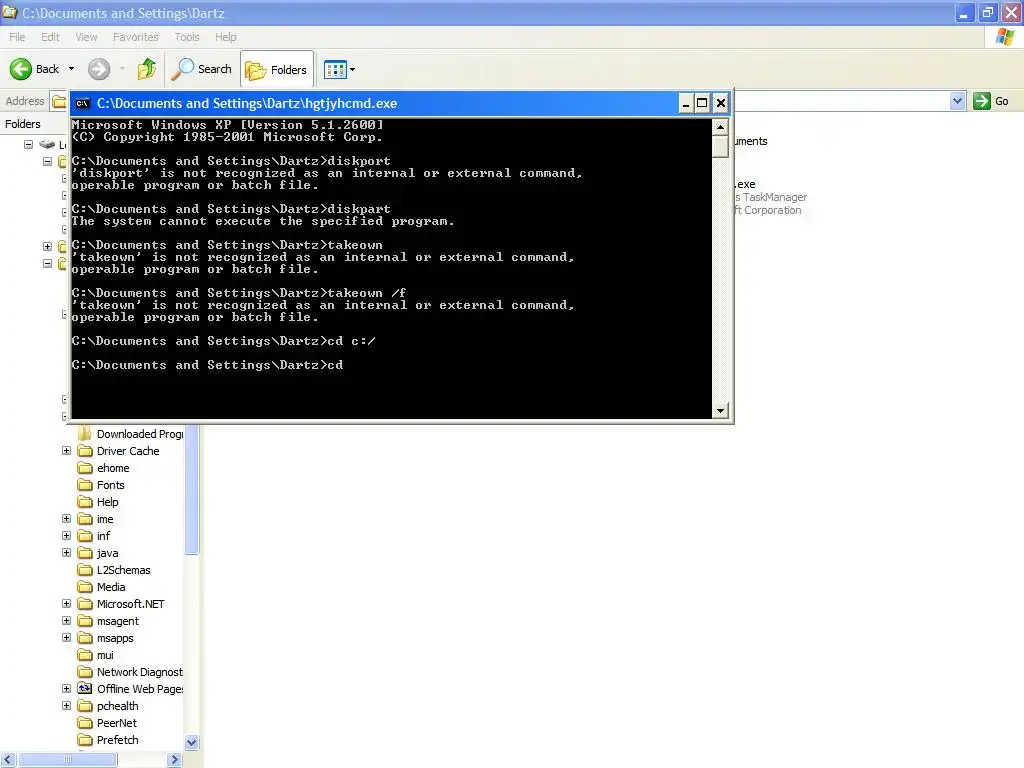Select the Help folder icon
Viewport: 1024px width, 768px height.
(x=85, y=502)
